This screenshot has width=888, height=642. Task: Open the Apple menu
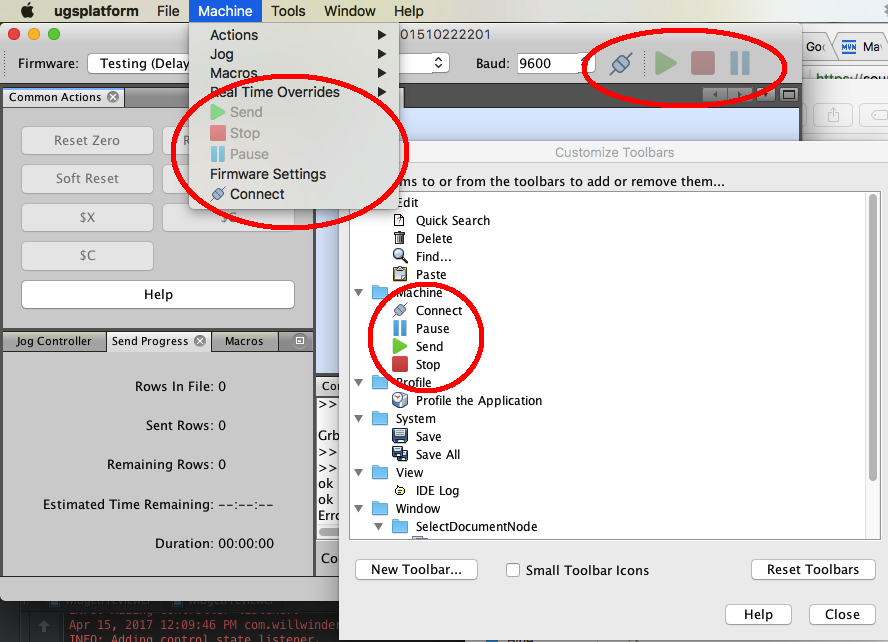[27, 11]
